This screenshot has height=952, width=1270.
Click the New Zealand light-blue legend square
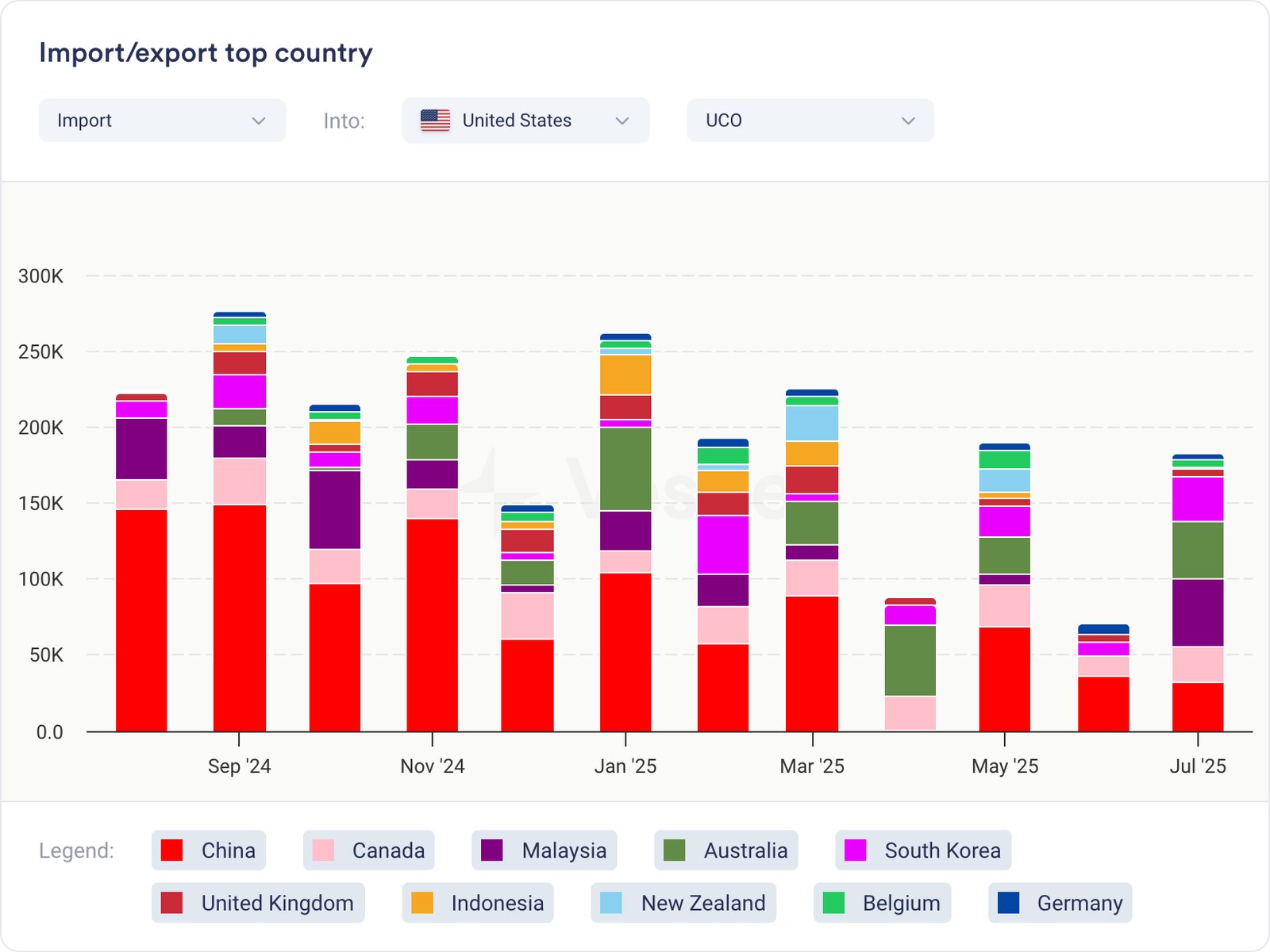click(x=611, y=903)
